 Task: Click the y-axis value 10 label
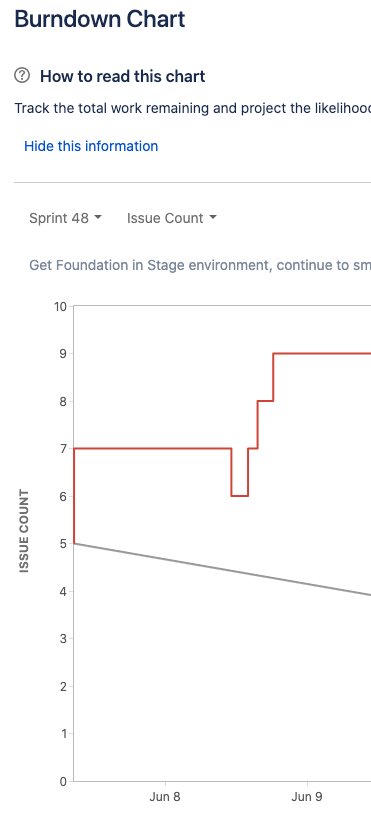pyautogui.click(x=60, y=306)
